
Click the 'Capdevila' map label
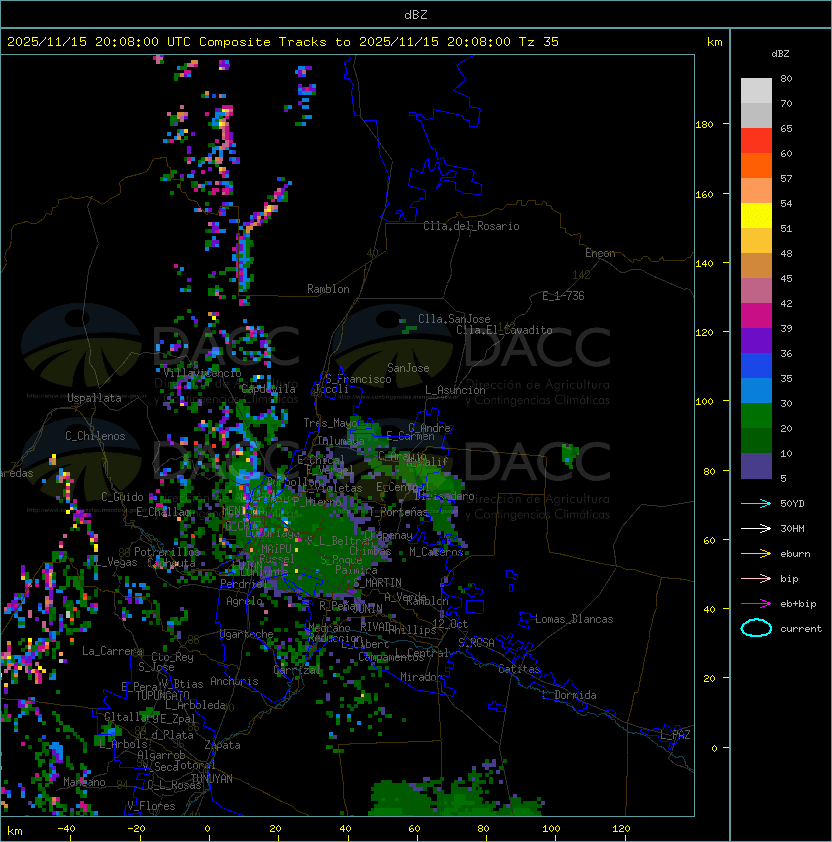(268, 389)
